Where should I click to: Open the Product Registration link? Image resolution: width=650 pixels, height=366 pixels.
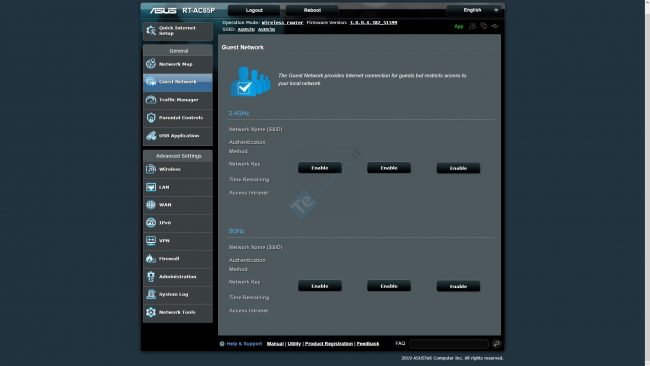pyautogui.click(x=329, y=344)
